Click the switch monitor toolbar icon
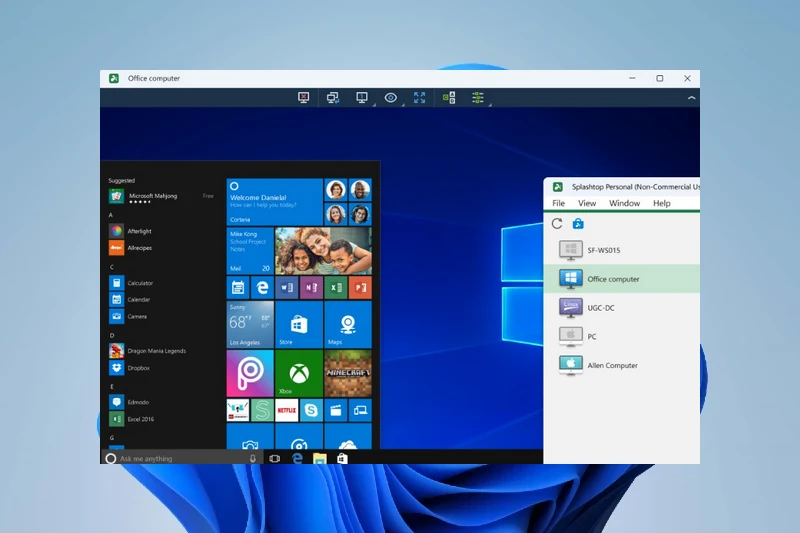800x533 pixels. coord(333,97)
